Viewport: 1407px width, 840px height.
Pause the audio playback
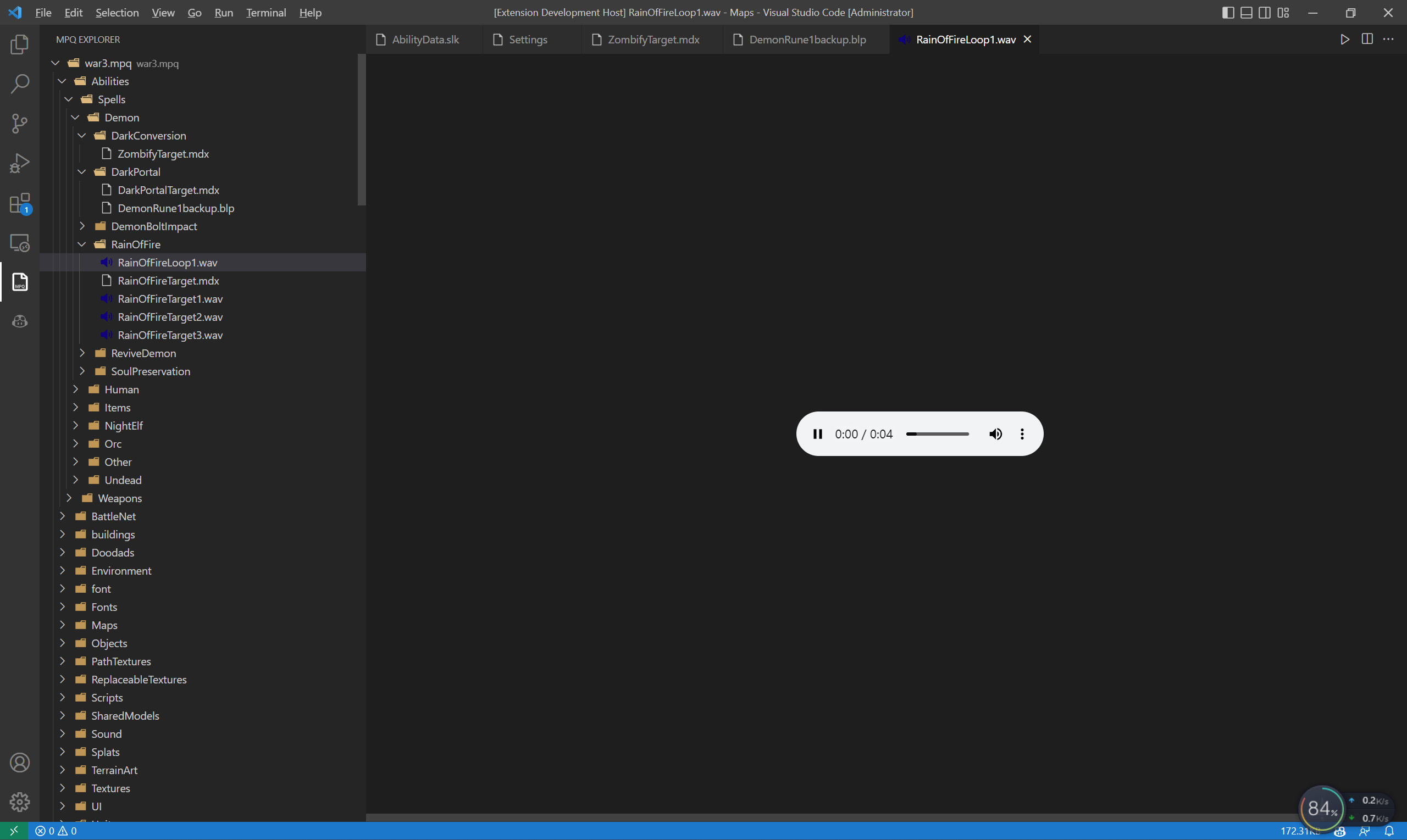tap(818, 434)
